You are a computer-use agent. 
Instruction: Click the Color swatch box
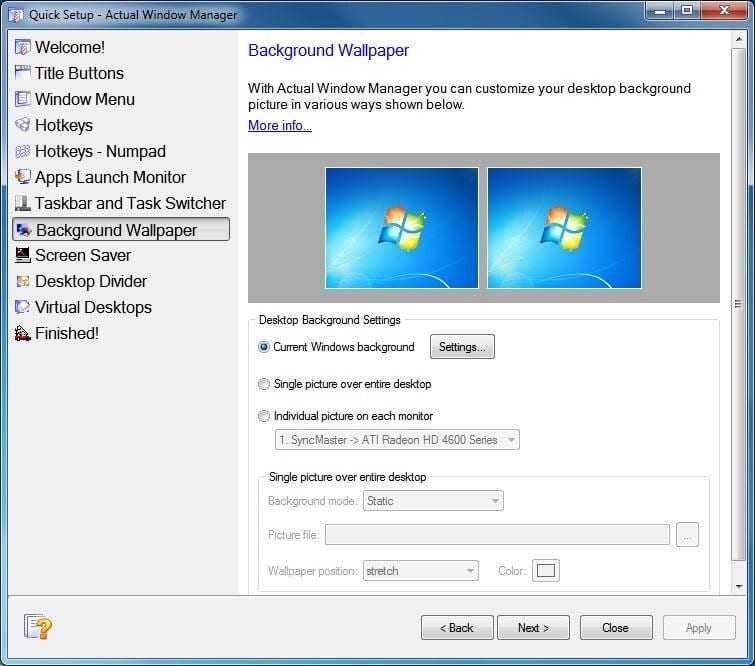tap(545, 571)
